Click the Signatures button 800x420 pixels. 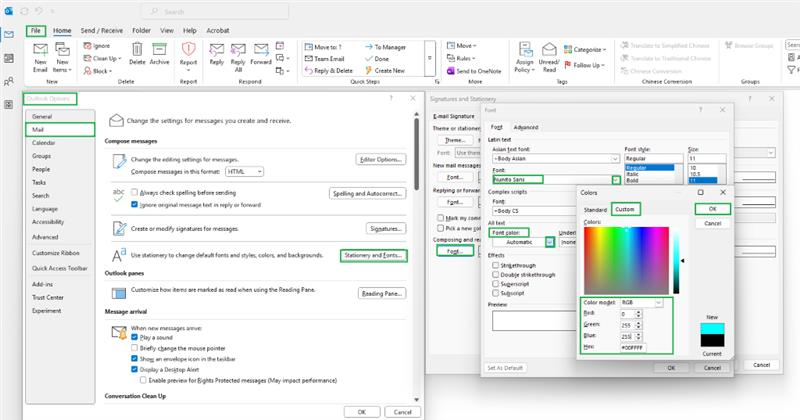coord(386,229)
